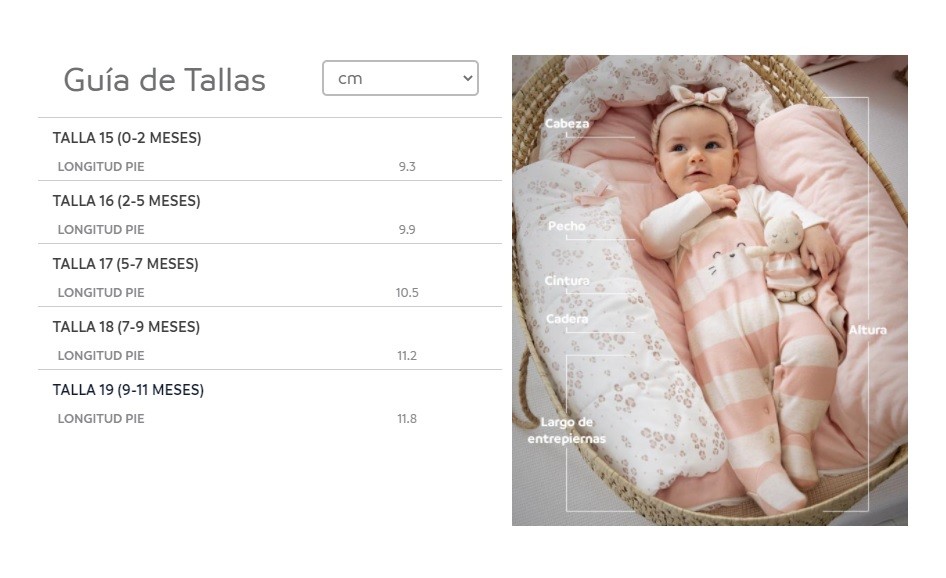Click the Pecho measurement label
Image resolution: width=946 pixels, height=578 pixels.
click(x=567, y=227)
